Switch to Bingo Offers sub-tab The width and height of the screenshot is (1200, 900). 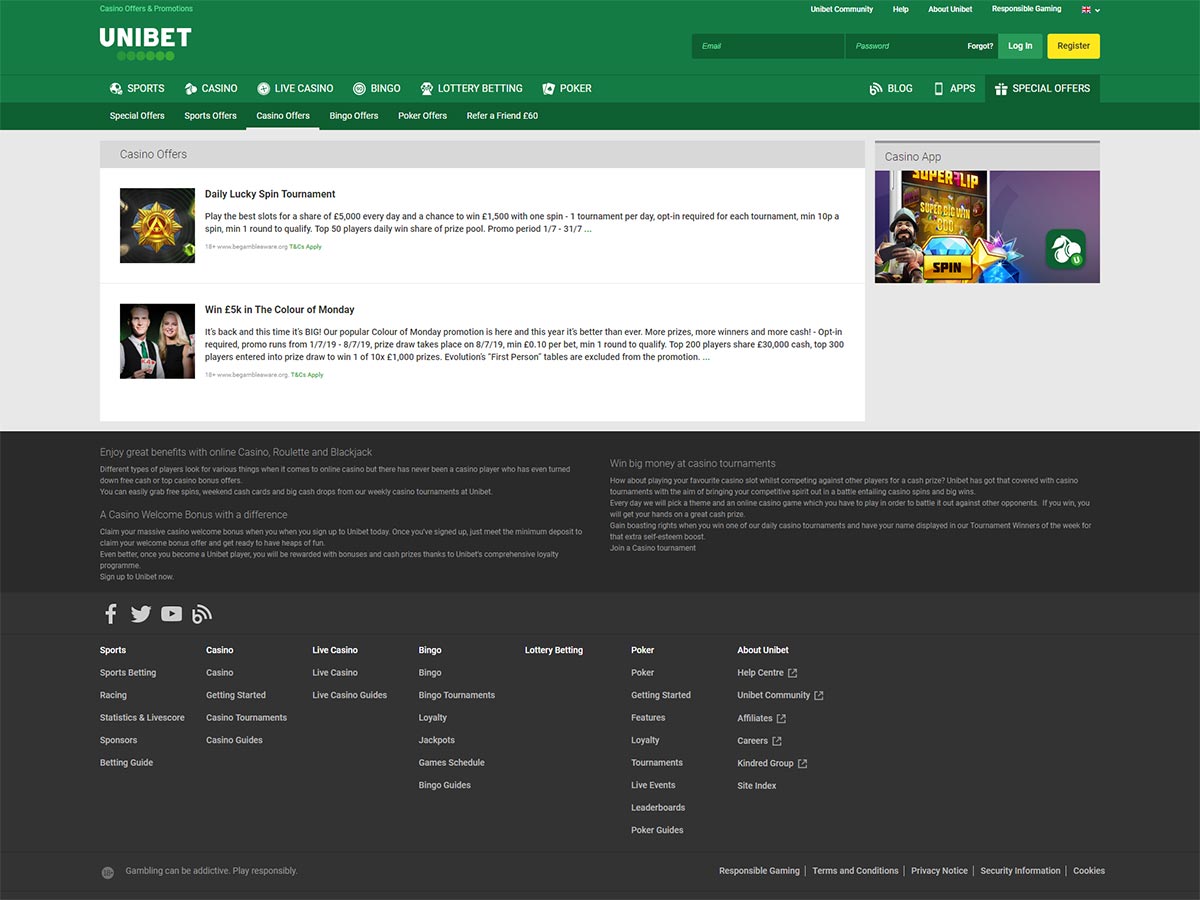point(354,116)
